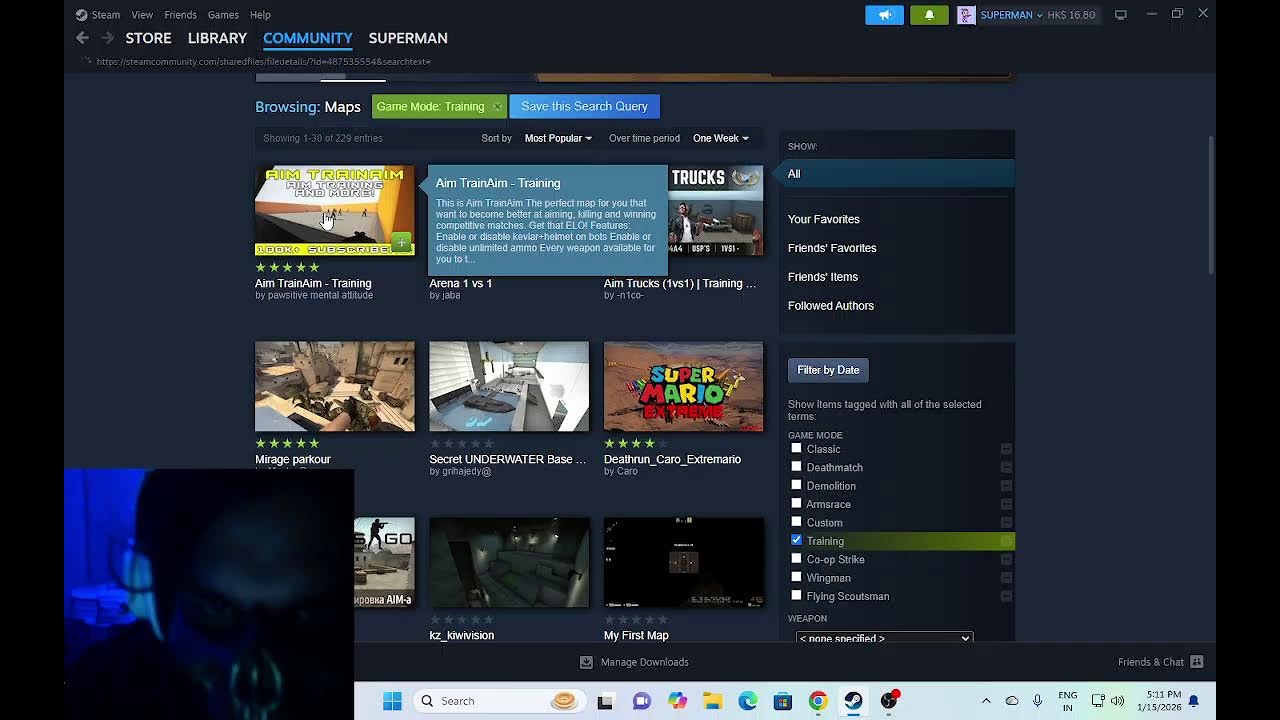This screenshot has height=720, width=1280.
Task: Enable the Classic game mode checkbox
Action: (x=796, y=448)
